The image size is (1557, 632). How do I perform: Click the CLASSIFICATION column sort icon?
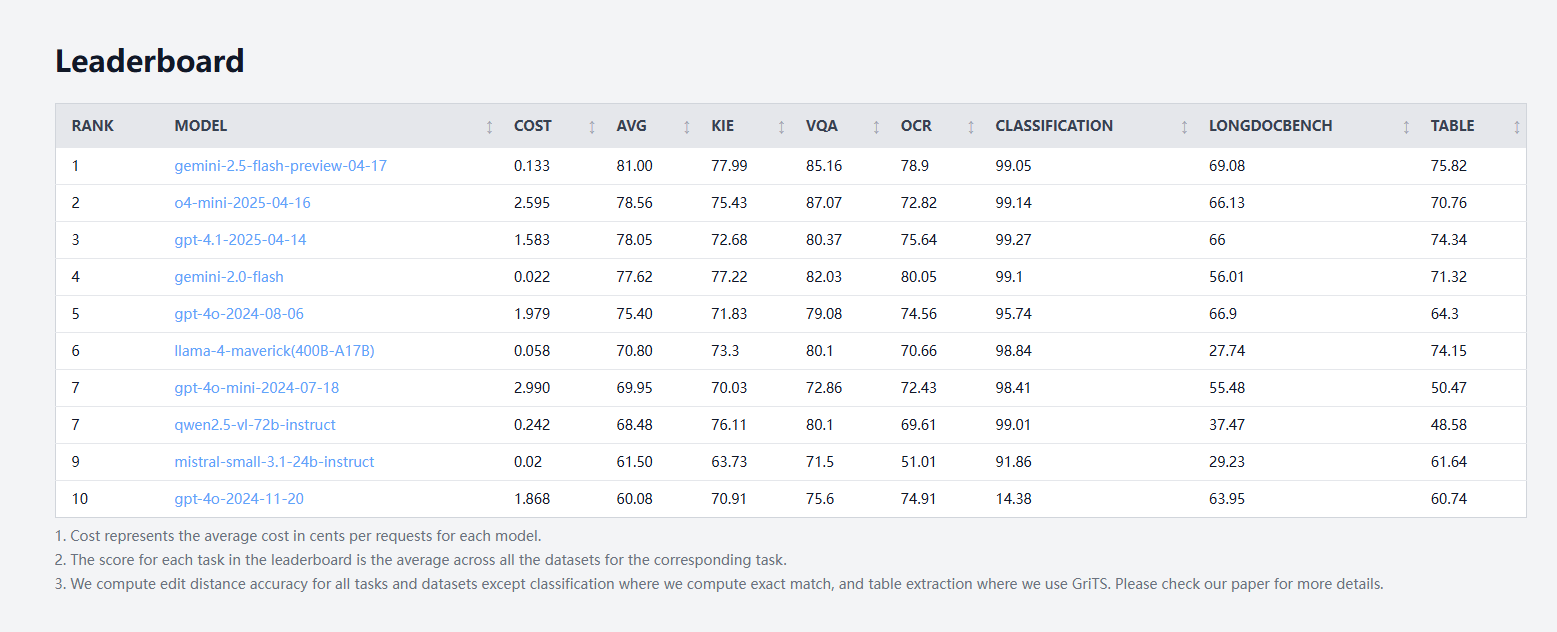pos(1184,127)
